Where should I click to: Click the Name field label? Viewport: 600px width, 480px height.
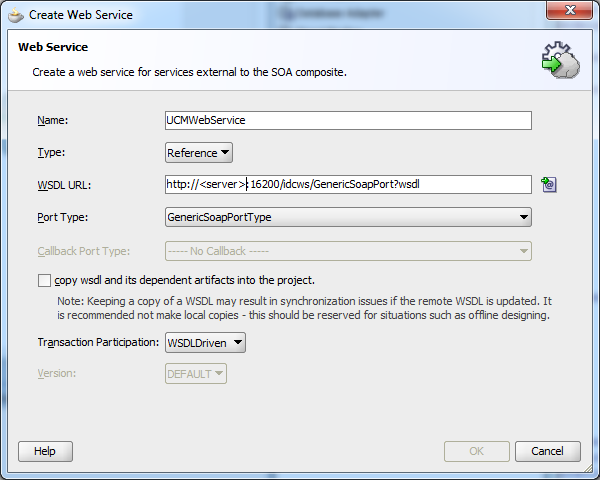coord(52,121)
